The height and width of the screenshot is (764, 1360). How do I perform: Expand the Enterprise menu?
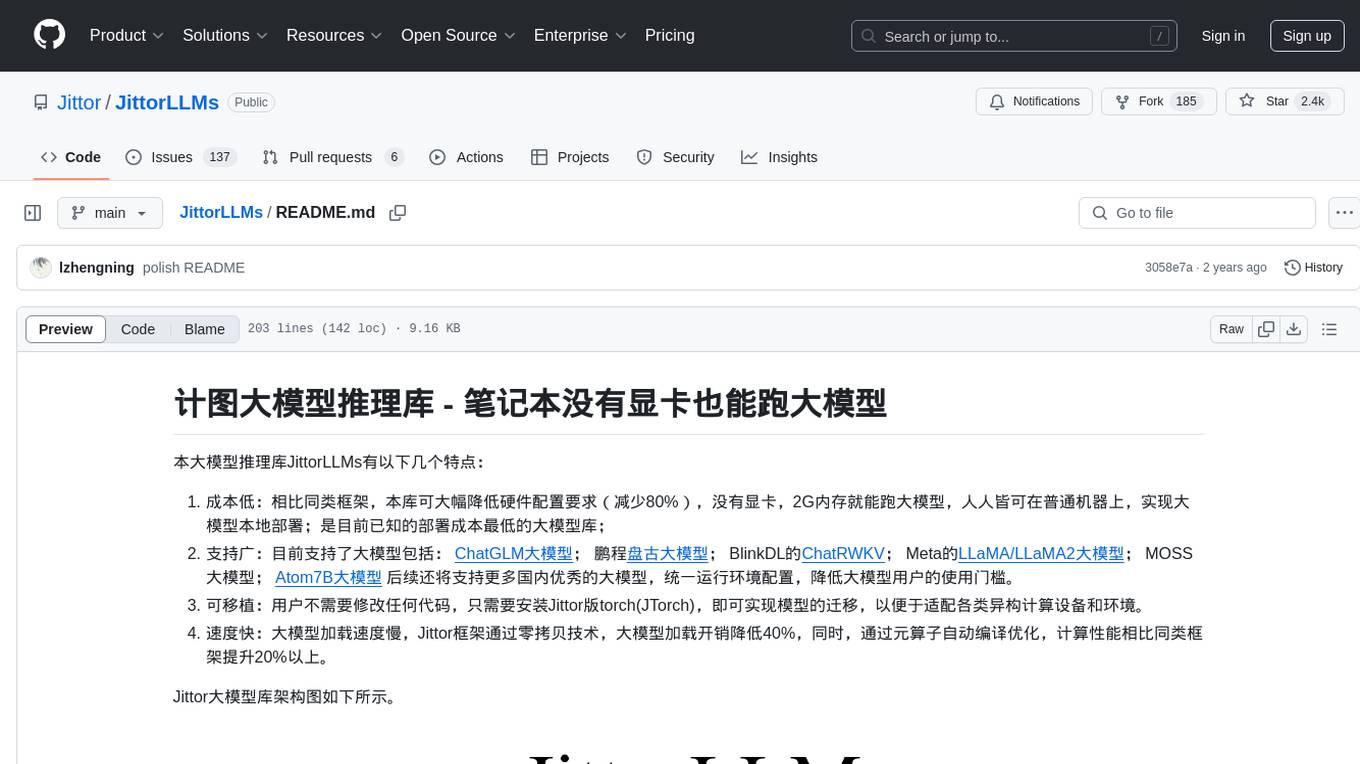580,35
